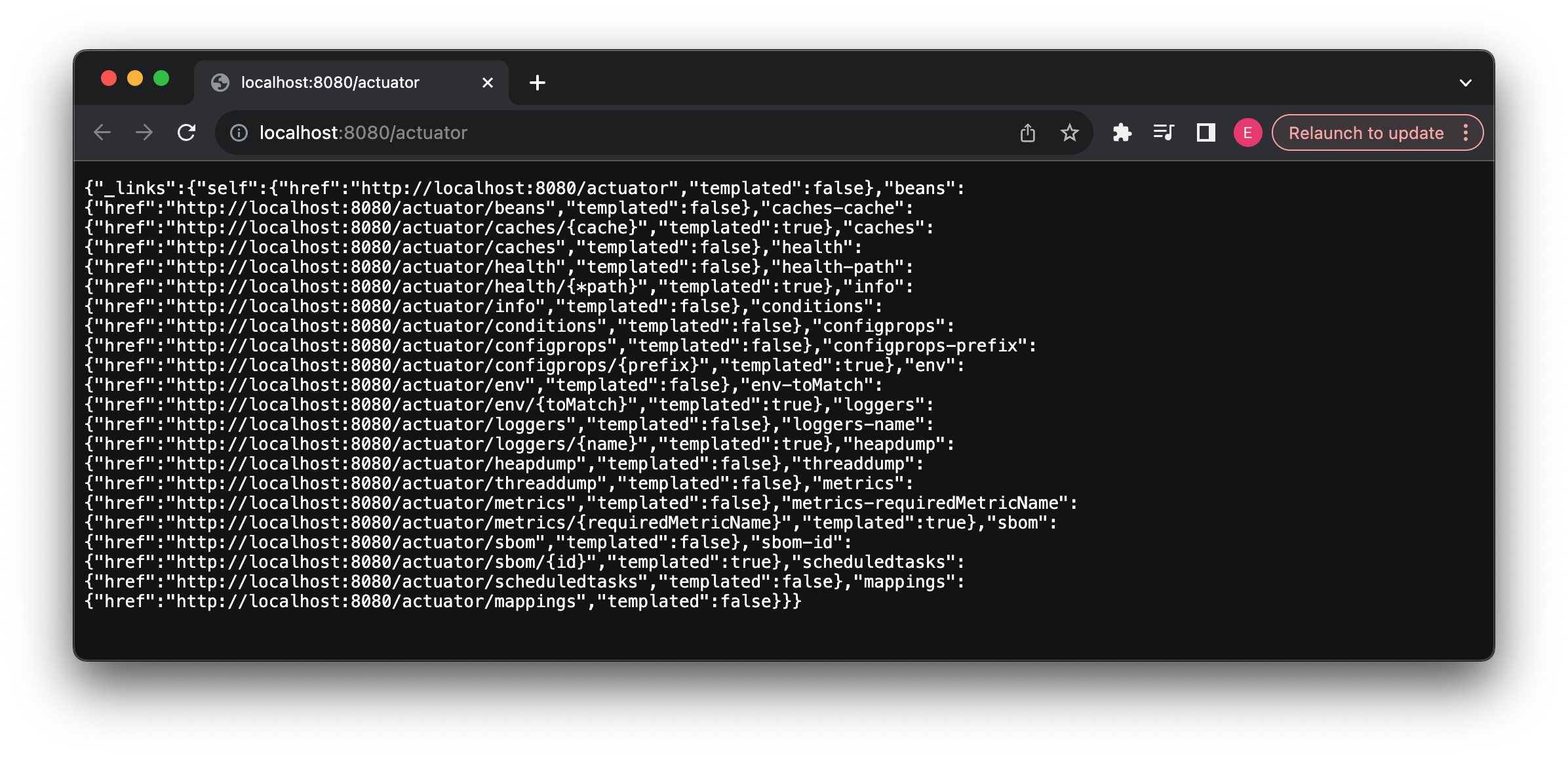Open the browser three-dot menu
This screenshot has width=1568, height=758.
tap(1466, 132)
